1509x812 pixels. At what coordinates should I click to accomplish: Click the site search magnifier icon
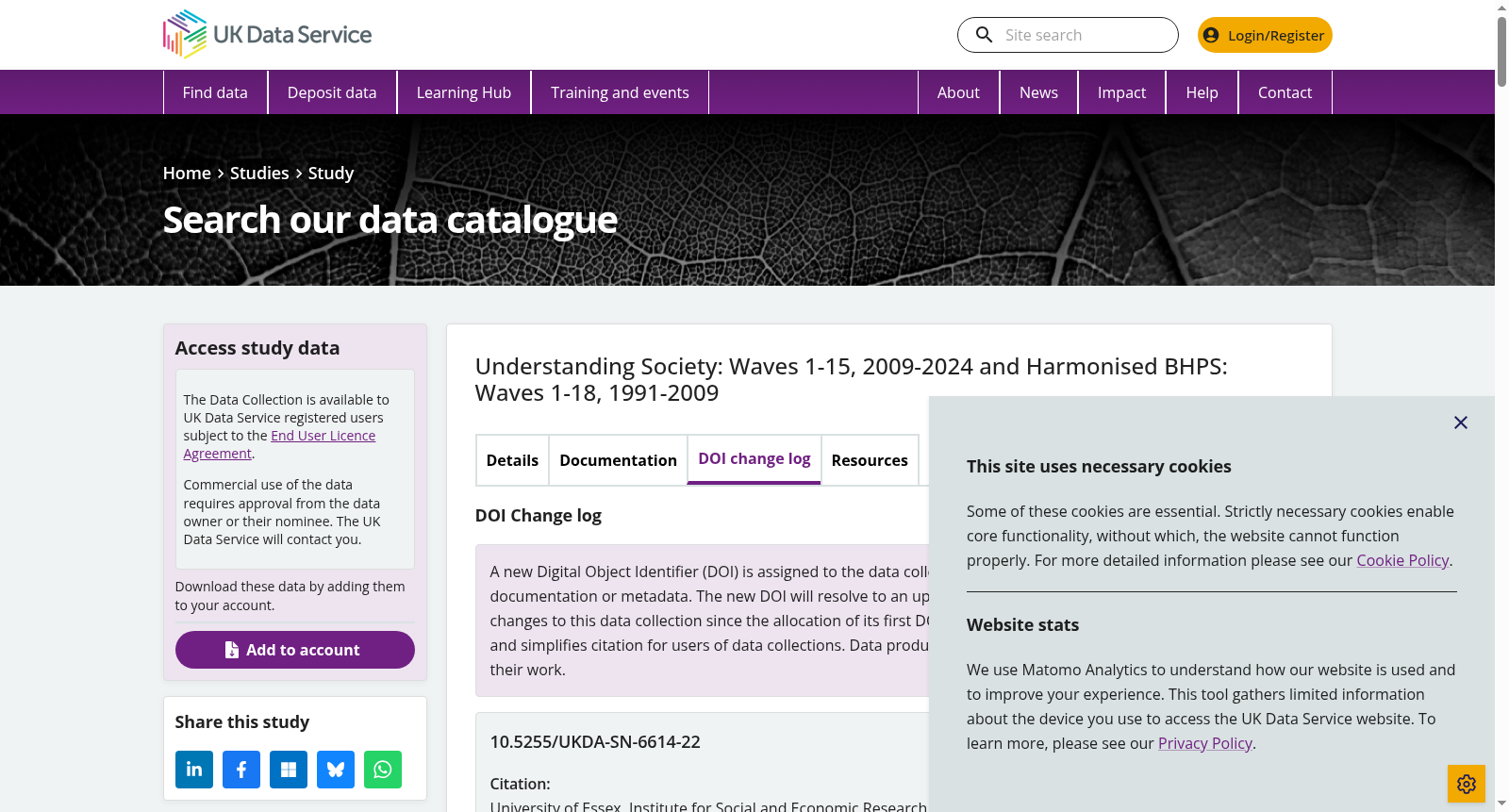point(984,35)
